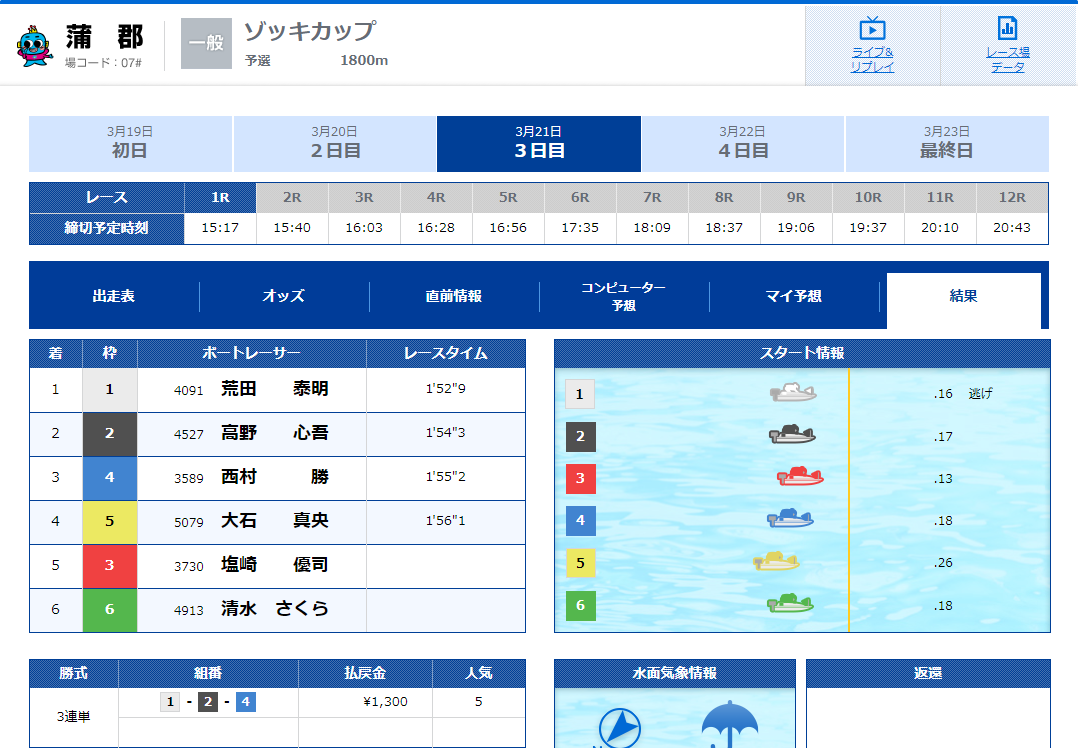Image resolution: width=1078 pixels, height=748 pixels.
Task: Select the 直前情報 tab
Action: click(x=454, y=296)
